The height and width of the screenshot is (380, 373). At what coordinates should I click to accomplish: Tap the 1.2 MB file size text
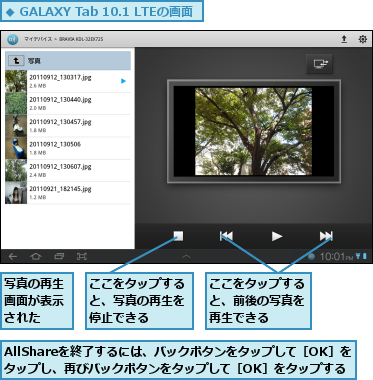[x=37, y=197]
